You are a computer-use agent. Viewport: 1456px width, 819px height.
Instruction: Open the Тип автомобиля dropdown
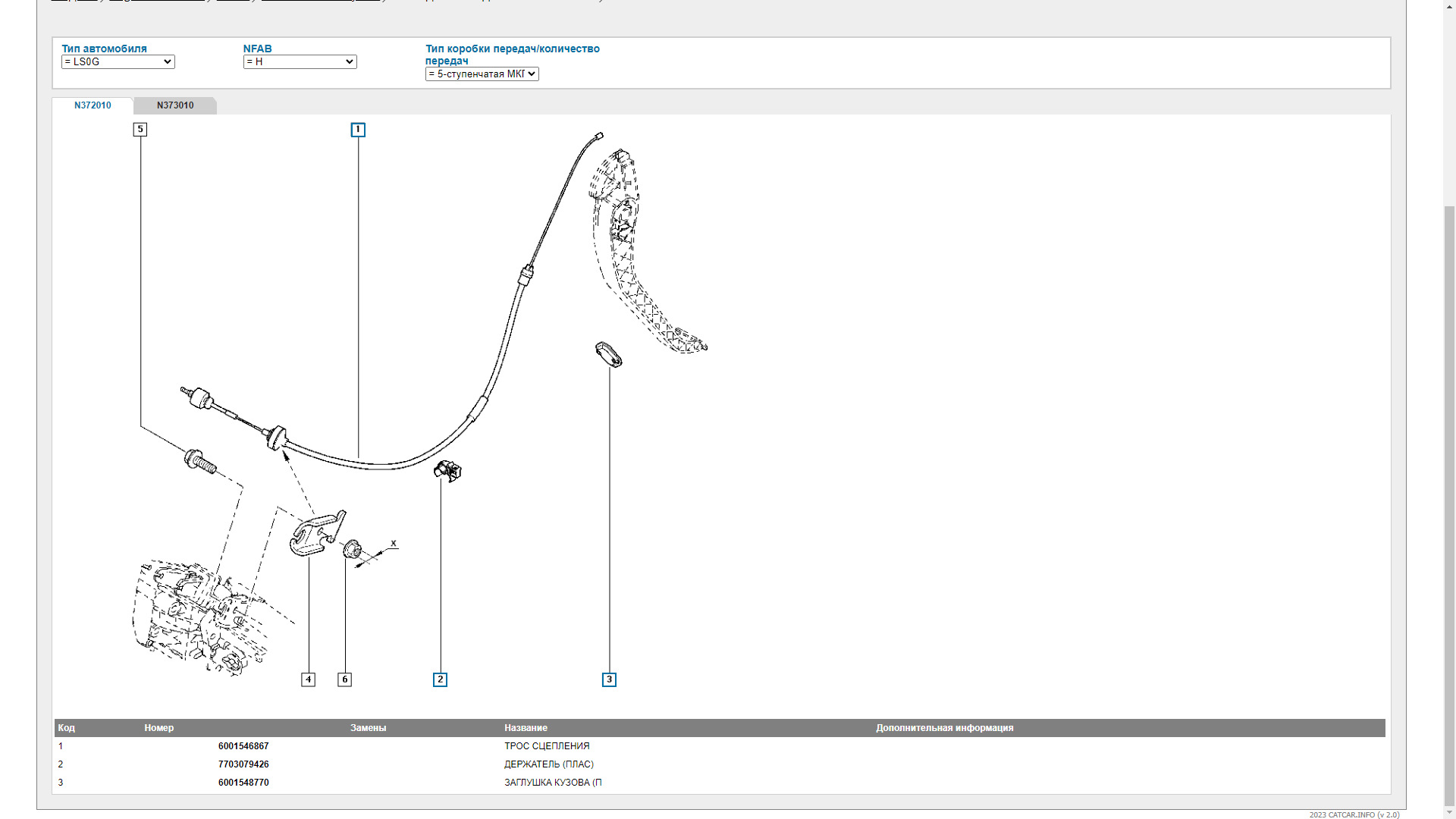point(118,62)
